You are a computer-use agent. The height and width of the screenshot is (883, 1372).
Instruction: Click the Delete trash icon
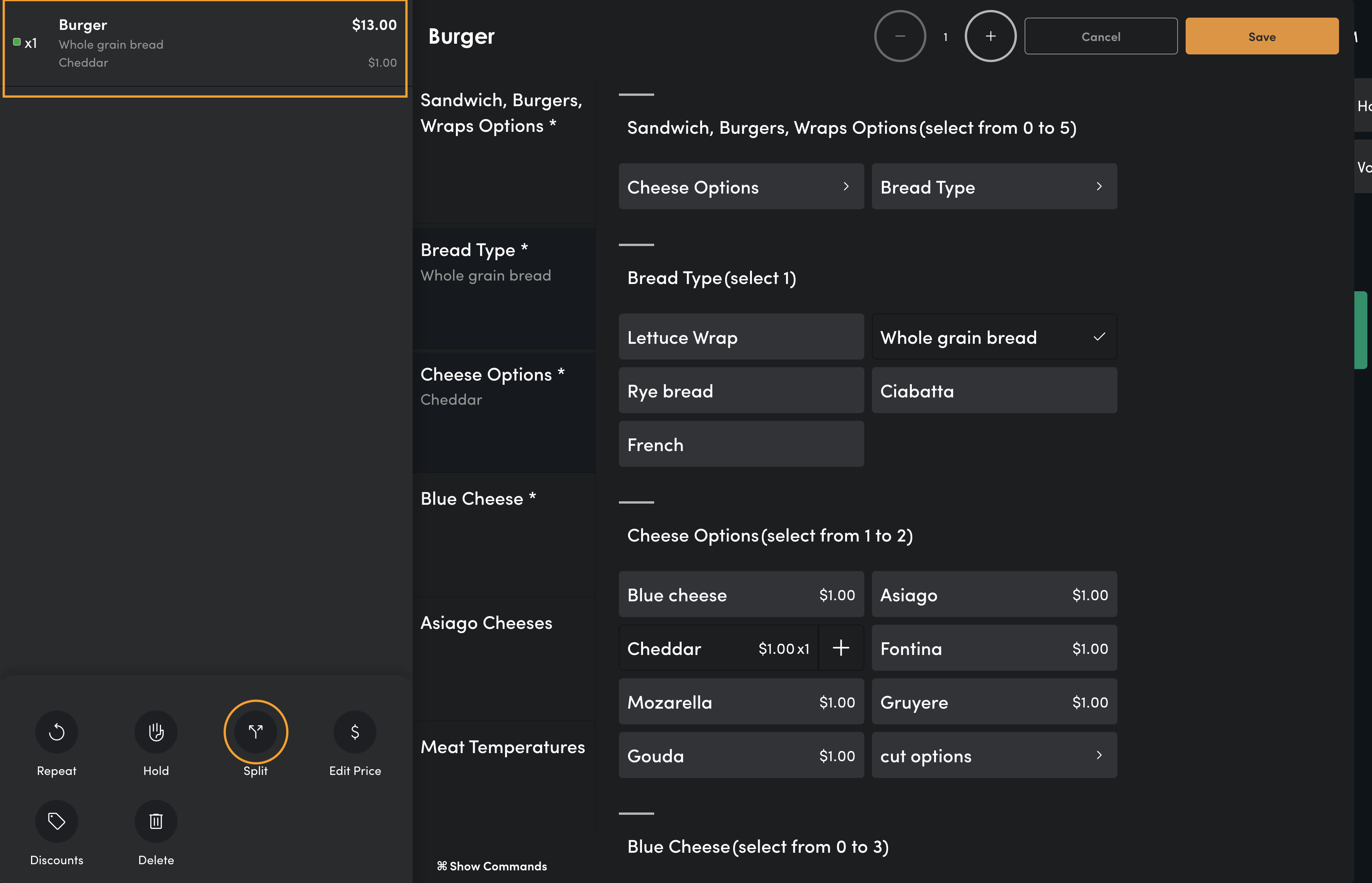click(156, 821)
